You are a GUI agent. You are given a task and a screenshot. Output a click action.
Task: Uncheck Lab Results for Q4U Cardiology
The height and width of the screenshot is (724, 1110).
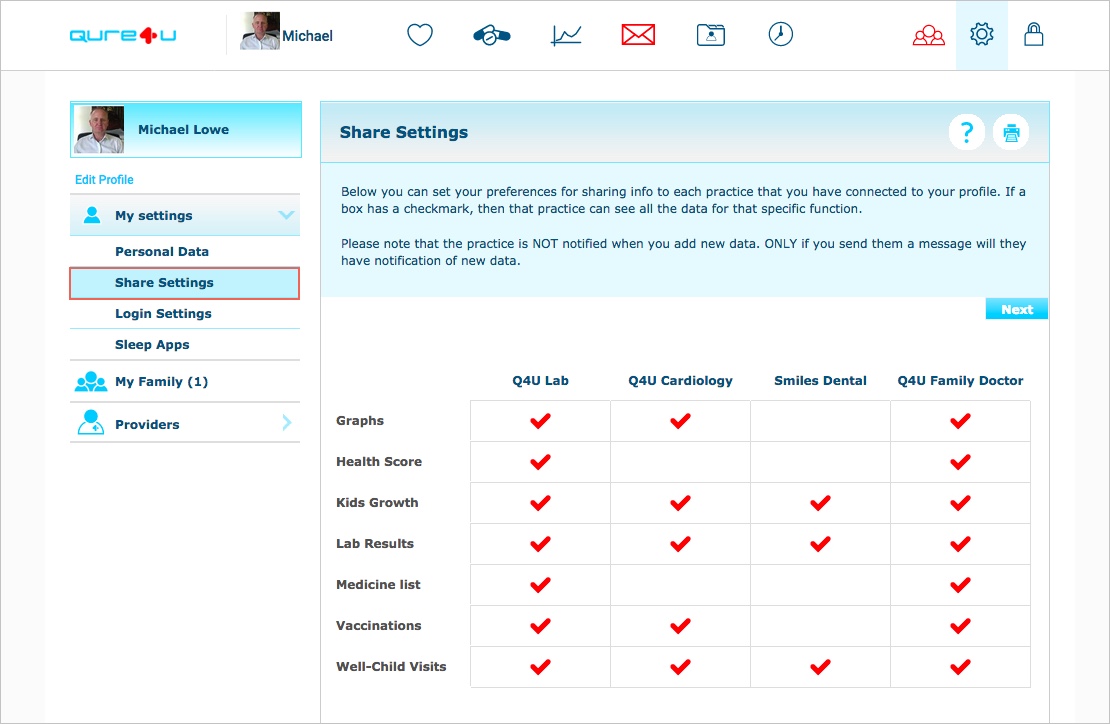coord(680,544)
